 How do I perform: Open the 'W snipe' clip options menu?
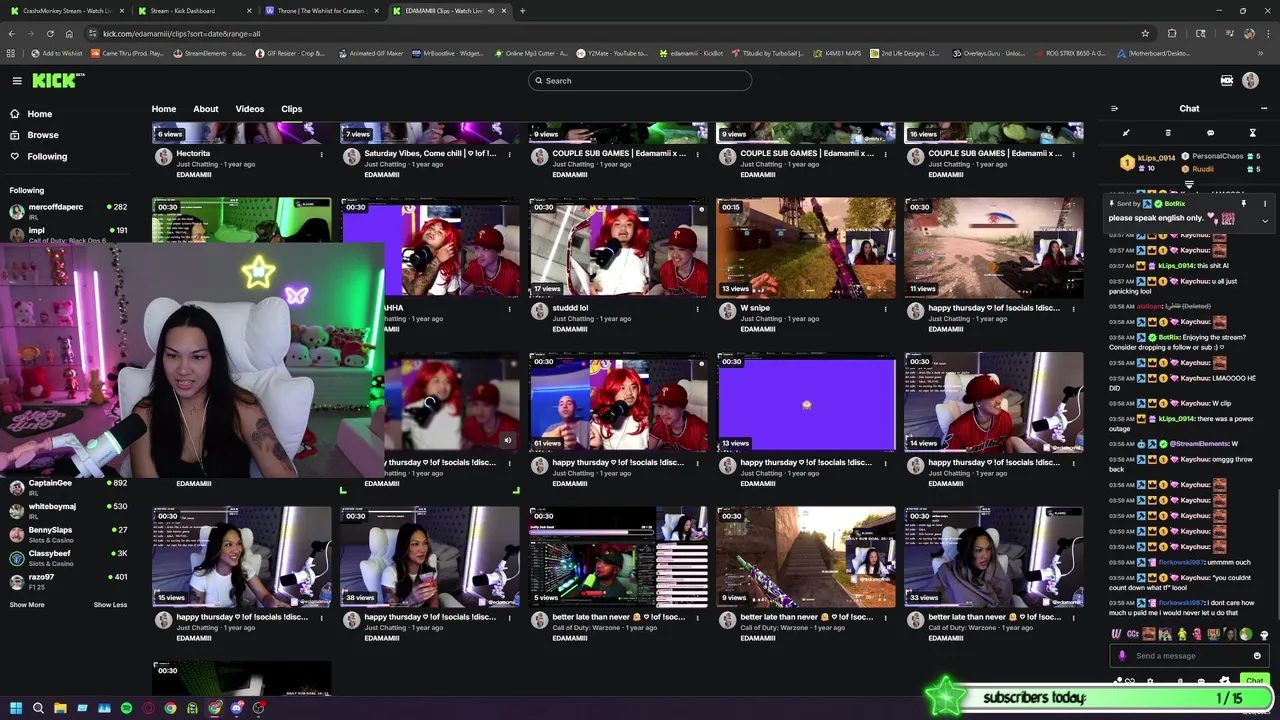click(885, 310)
